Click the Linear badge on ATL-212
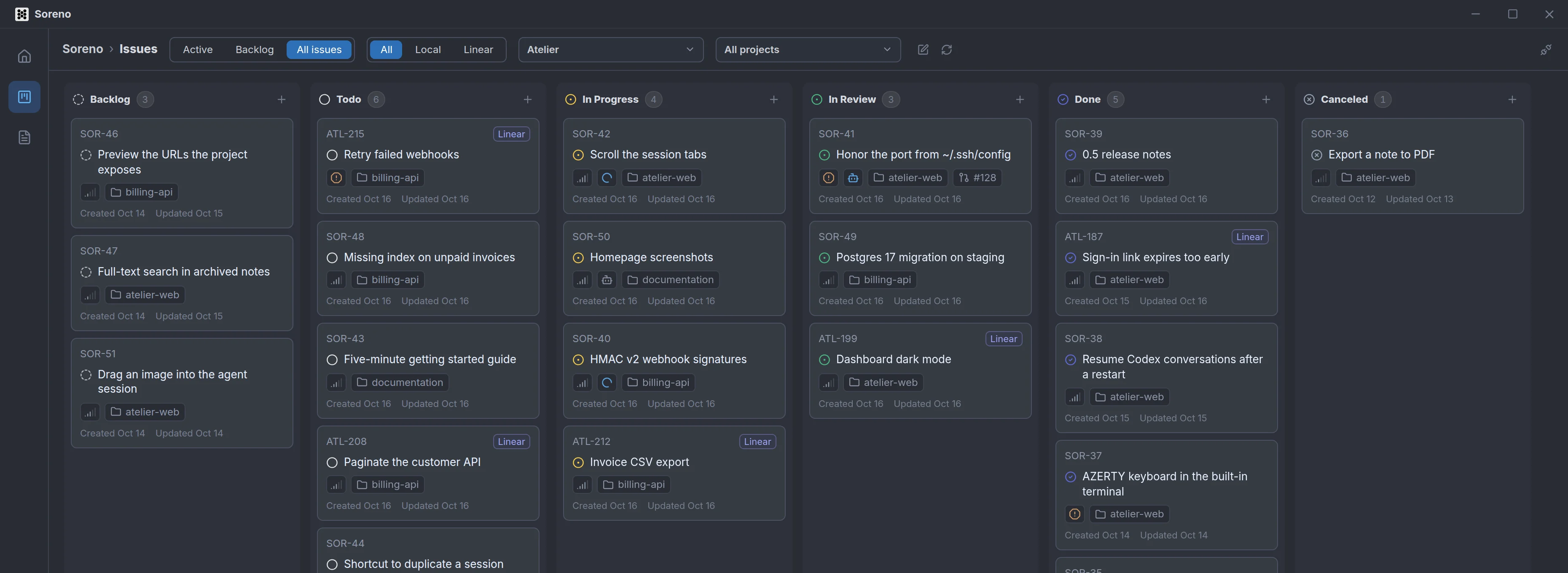 coord(757,442)
